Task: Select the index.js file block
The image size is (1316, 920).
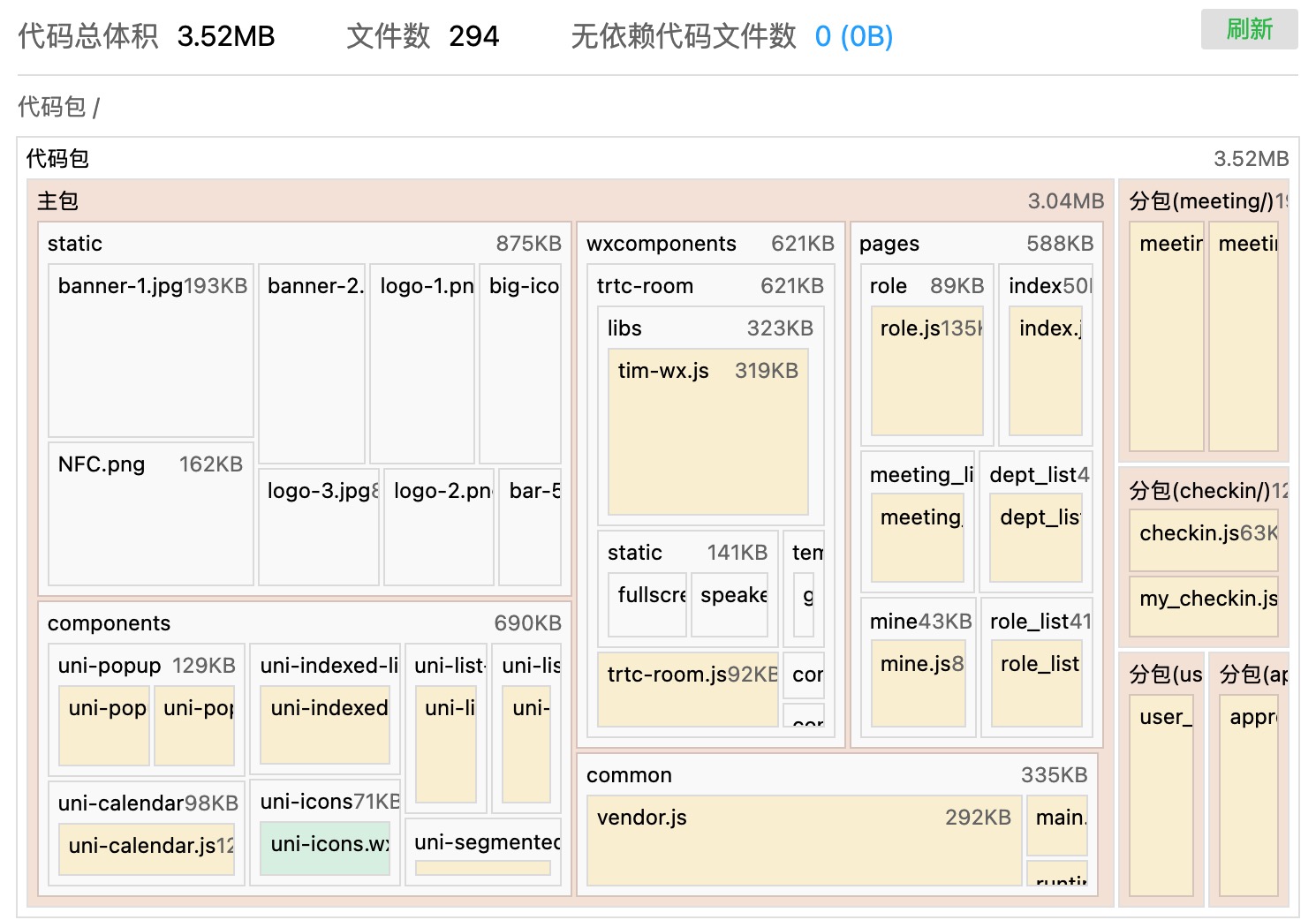Action: (1046, 371)
